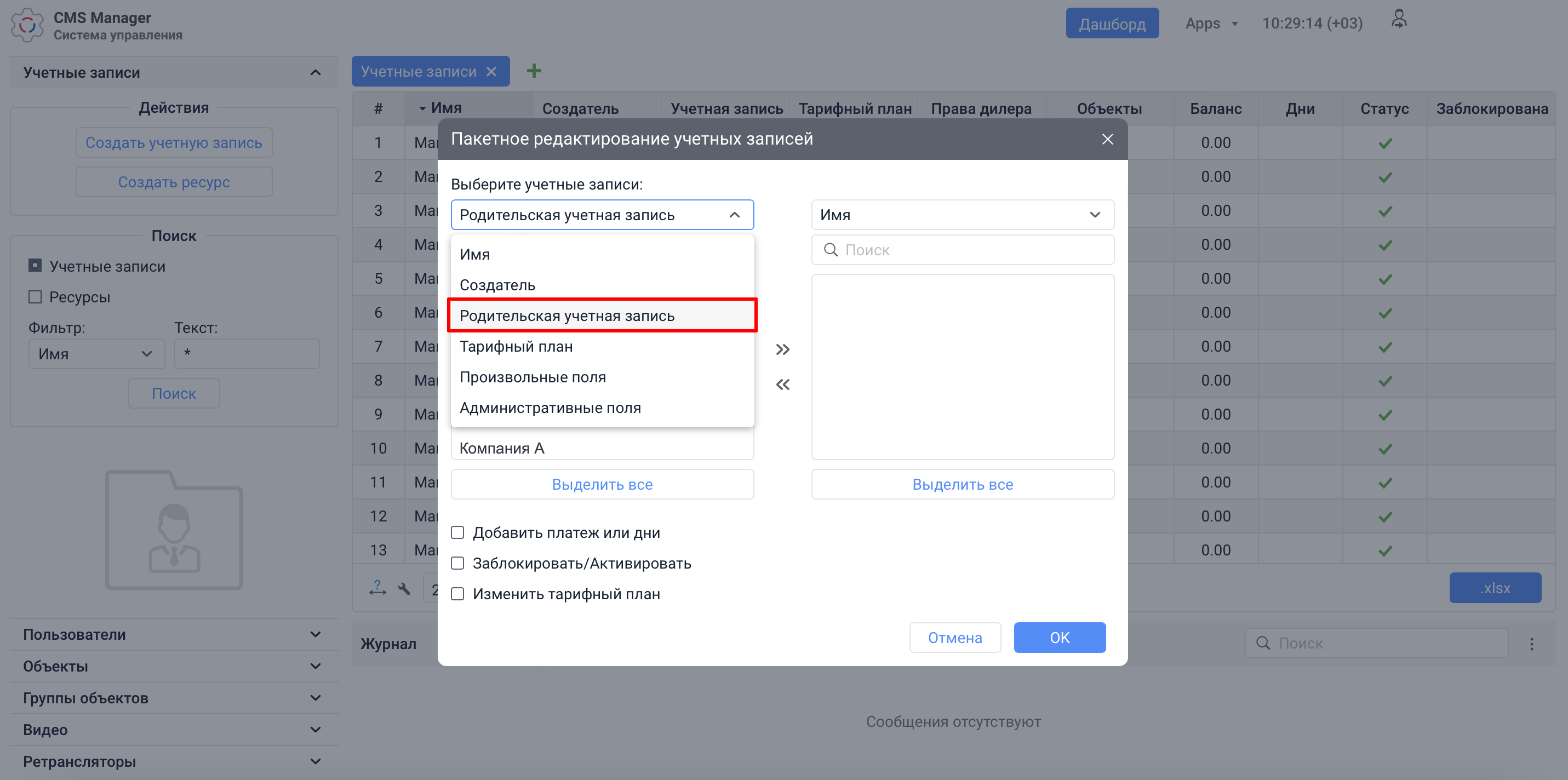Click the double right arrow to move selected accounts
The width and height of the screenshot is (1568, 780).
(x=783, y=349)
